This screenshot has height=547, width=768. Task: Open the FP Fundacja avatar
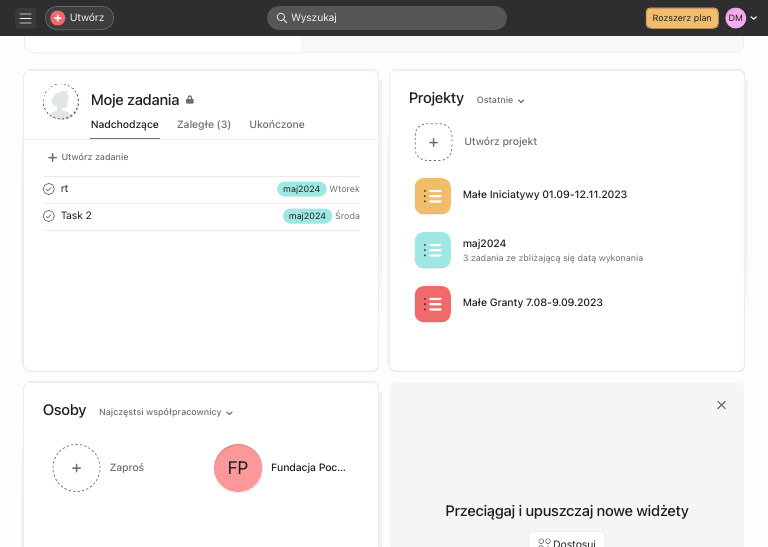click(x=238, y=468)
